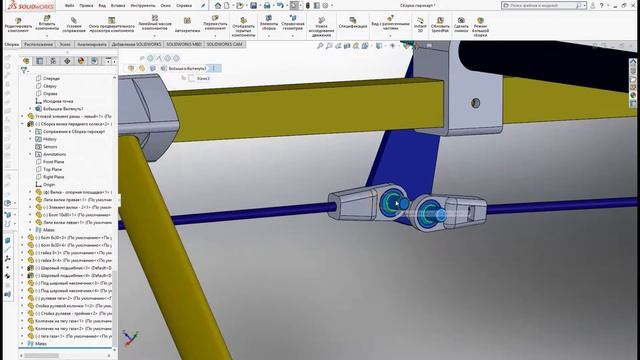Toggle the Instant3D tool
This screenshot has width=640, height=360.
point(420,25)
